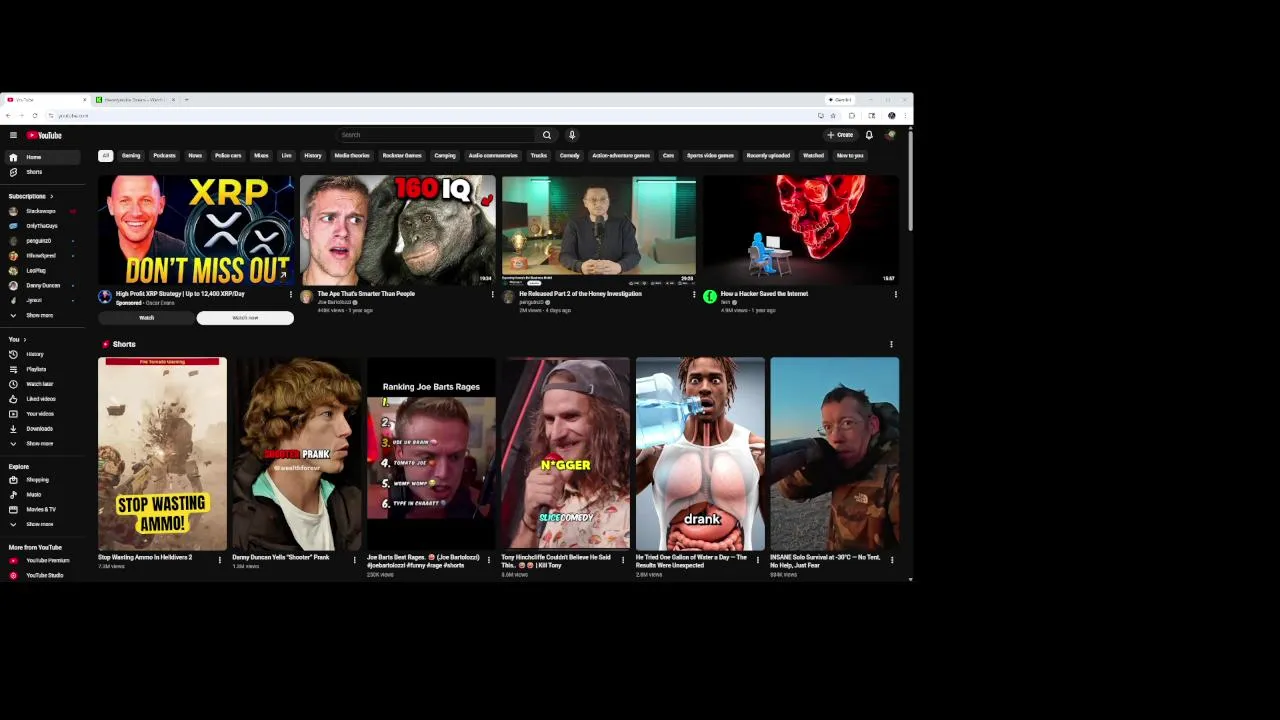The image size is (1280, 720).
Task: Select the Rockstar Games filter chip
Action: tap(402, 155)
